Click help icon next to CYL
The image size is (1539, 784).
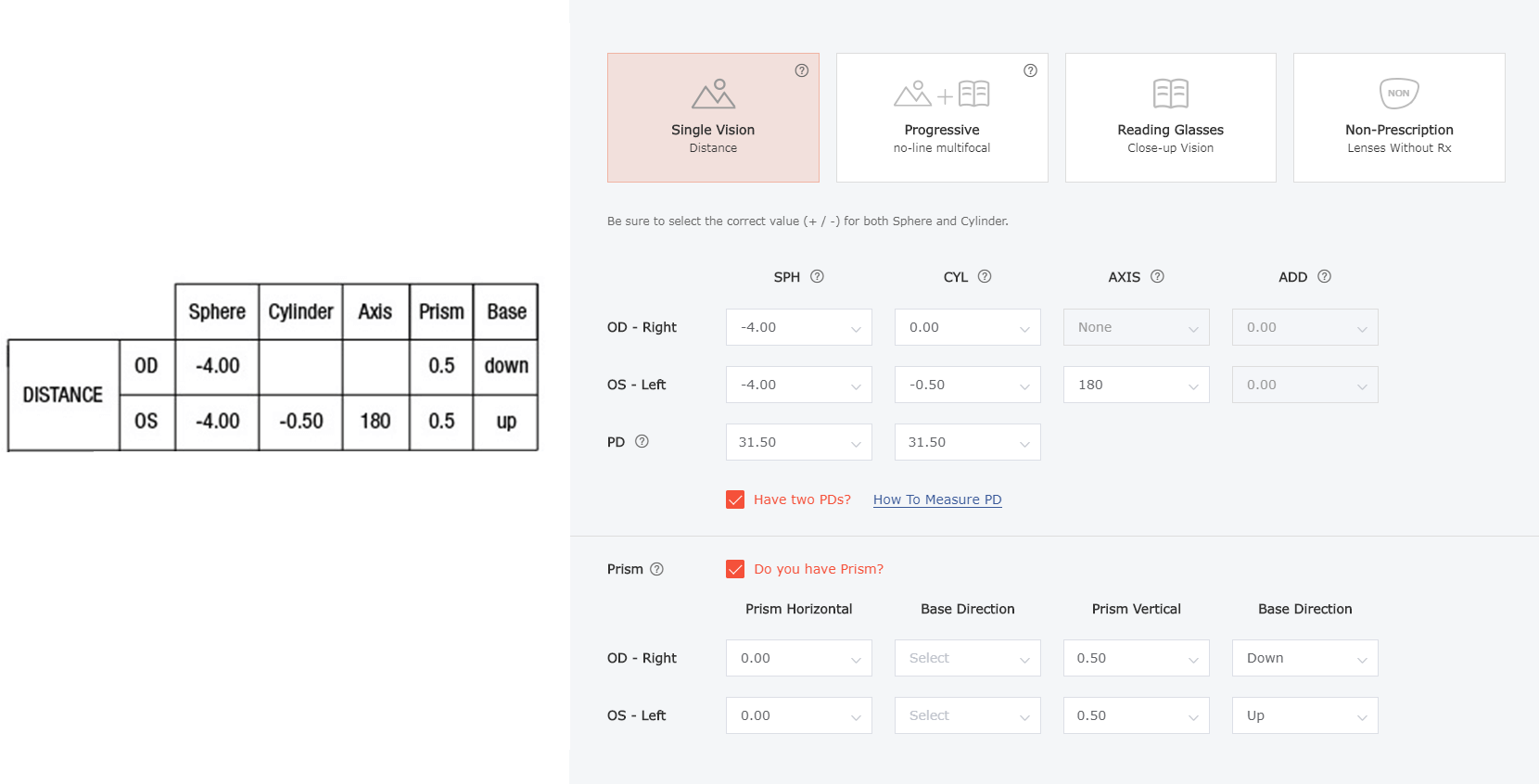(985, 276)
